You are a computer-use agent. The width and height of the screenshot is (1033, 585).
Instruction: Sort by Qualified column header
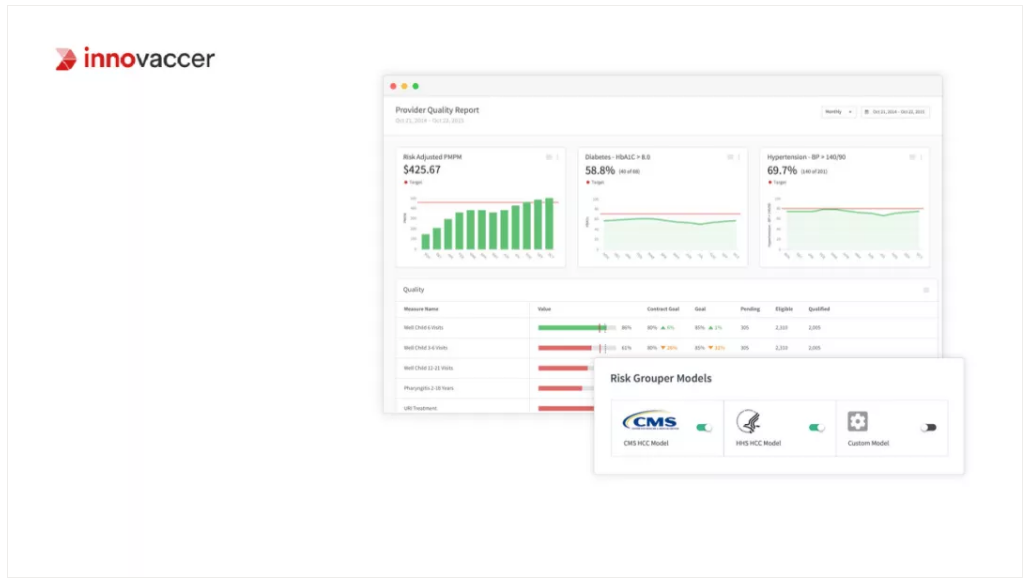[819, 309]
